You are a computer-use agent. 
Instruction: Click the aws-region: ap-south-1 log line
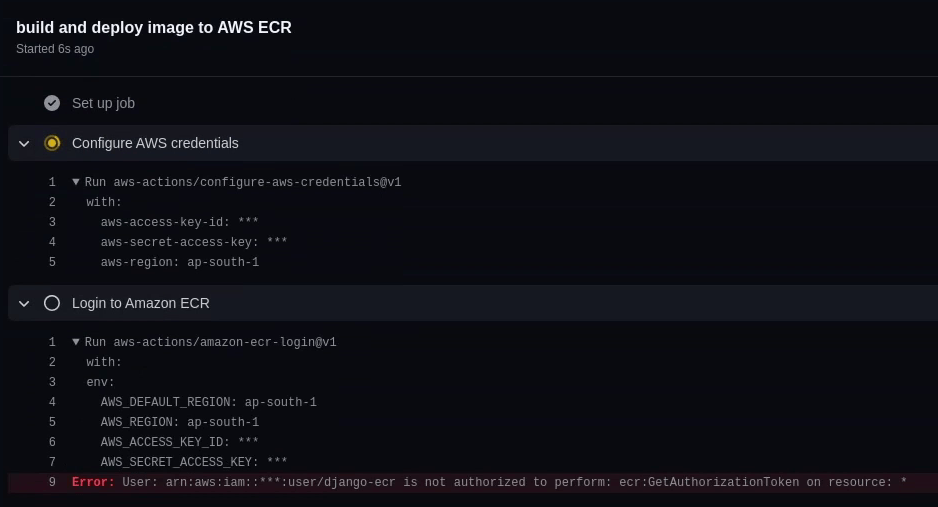click(x=179, y=262)
